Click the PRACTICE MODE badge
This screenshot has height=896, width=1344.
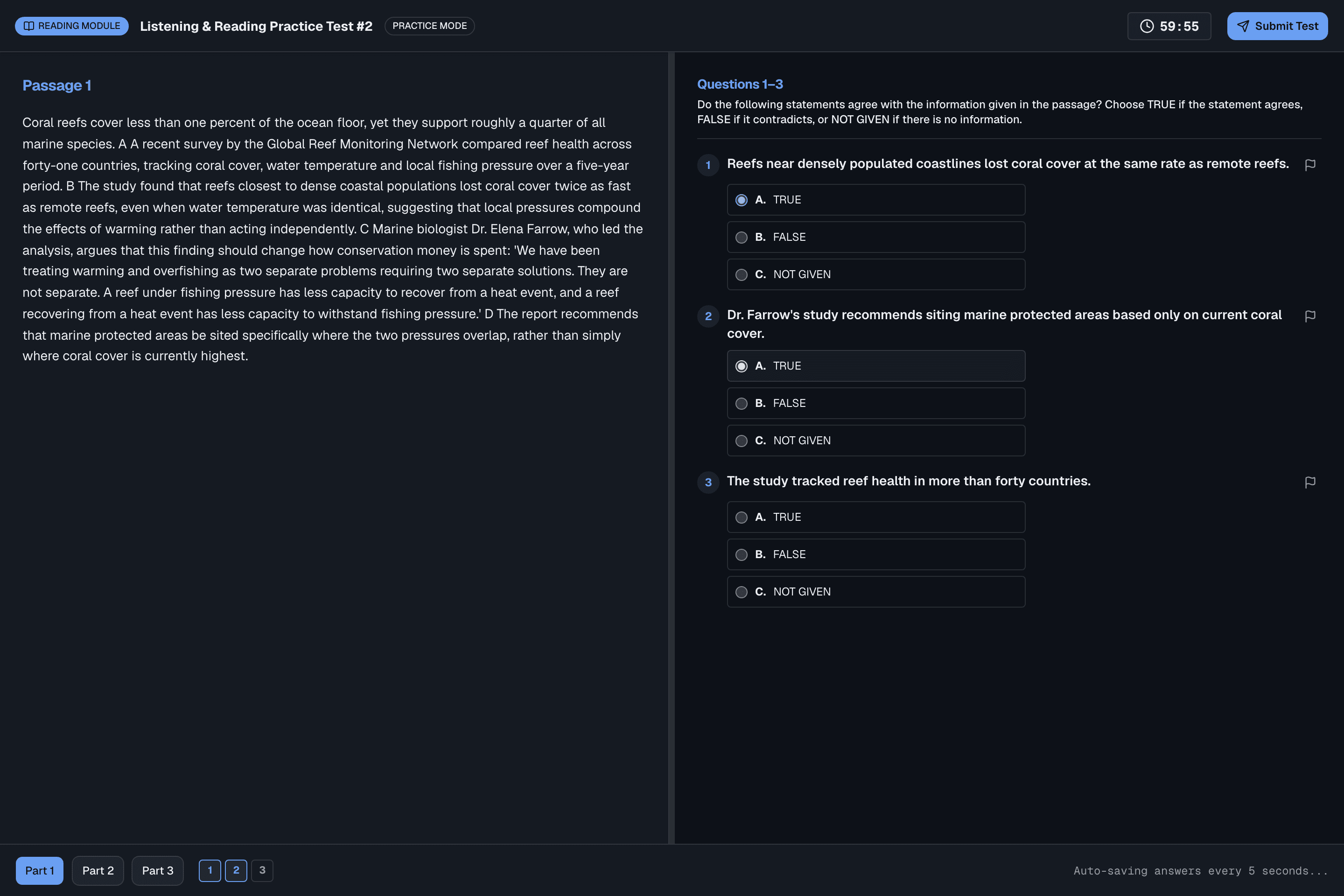[x=430, y=26]
